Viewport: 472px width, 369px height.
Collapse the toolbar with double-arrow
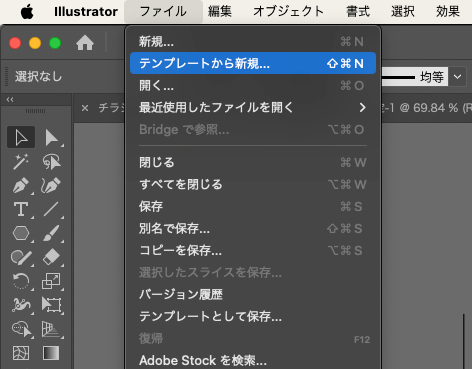point(10,99)
